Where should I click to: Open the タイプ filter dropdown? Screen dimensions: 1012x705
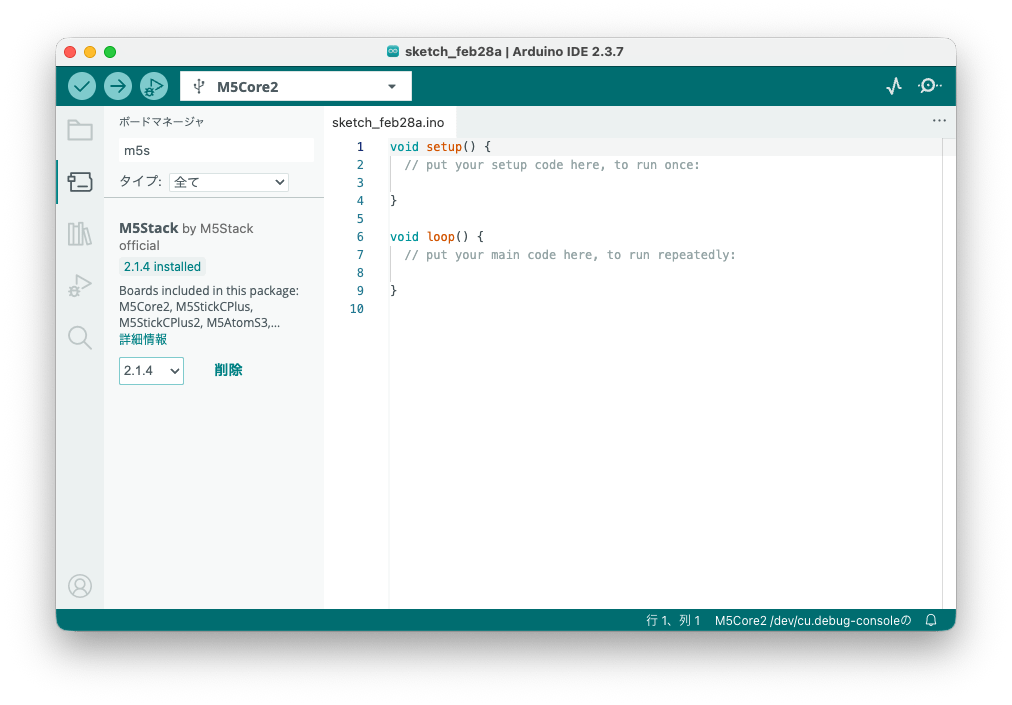coord(229,182)
